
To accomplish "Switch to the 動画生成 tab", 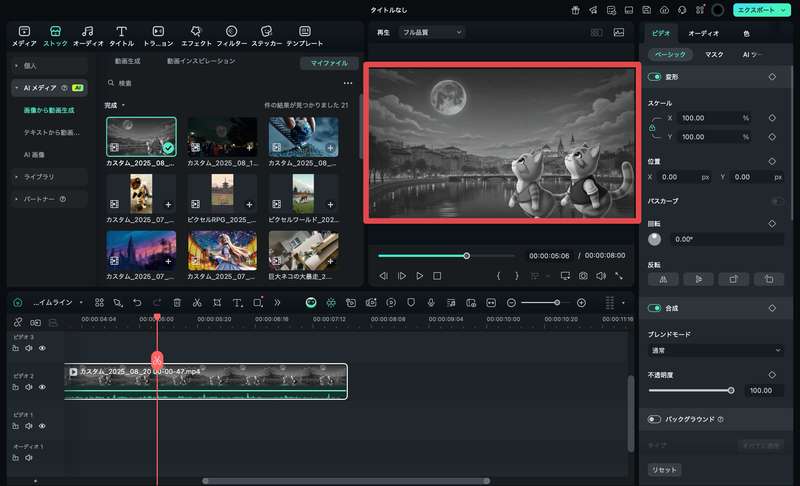I will click(128, 61).
